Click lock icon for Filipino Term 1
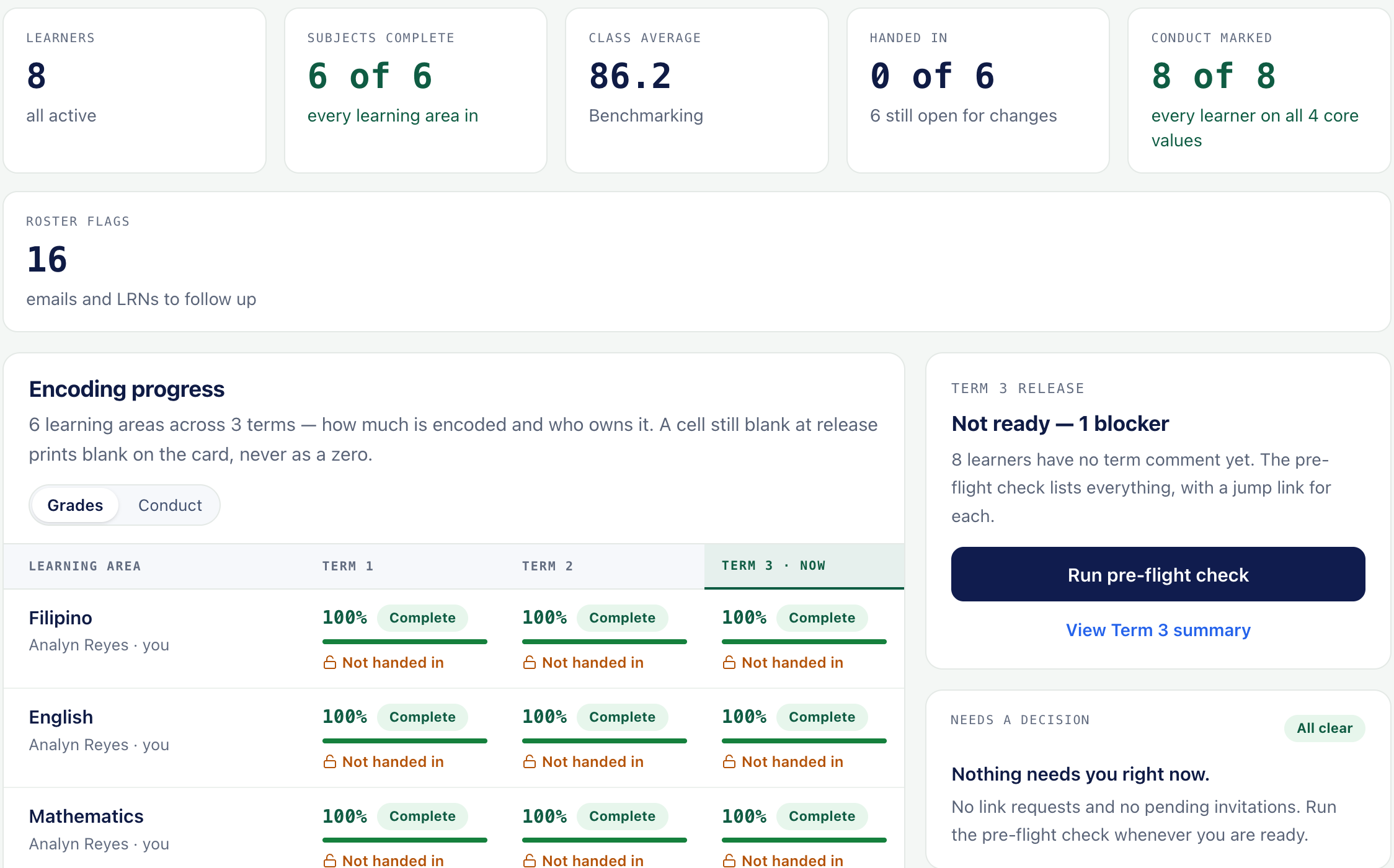Screen dimensions: 1394x868 click(330, 663)
